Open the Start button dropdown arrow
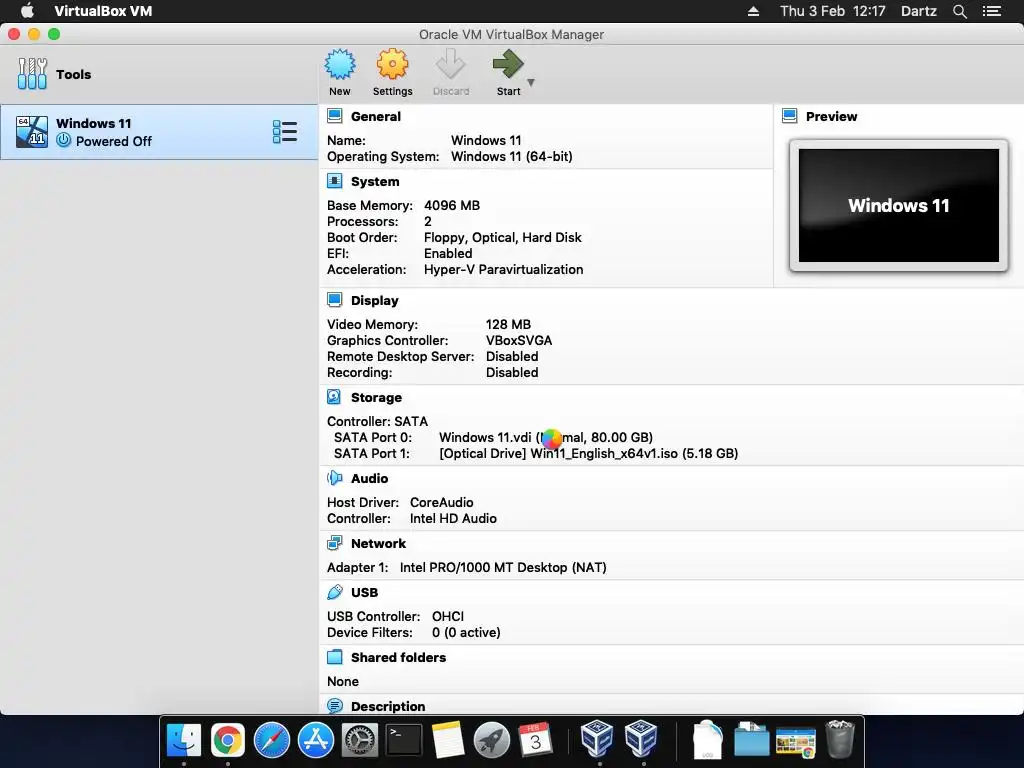 click(531, 83)
